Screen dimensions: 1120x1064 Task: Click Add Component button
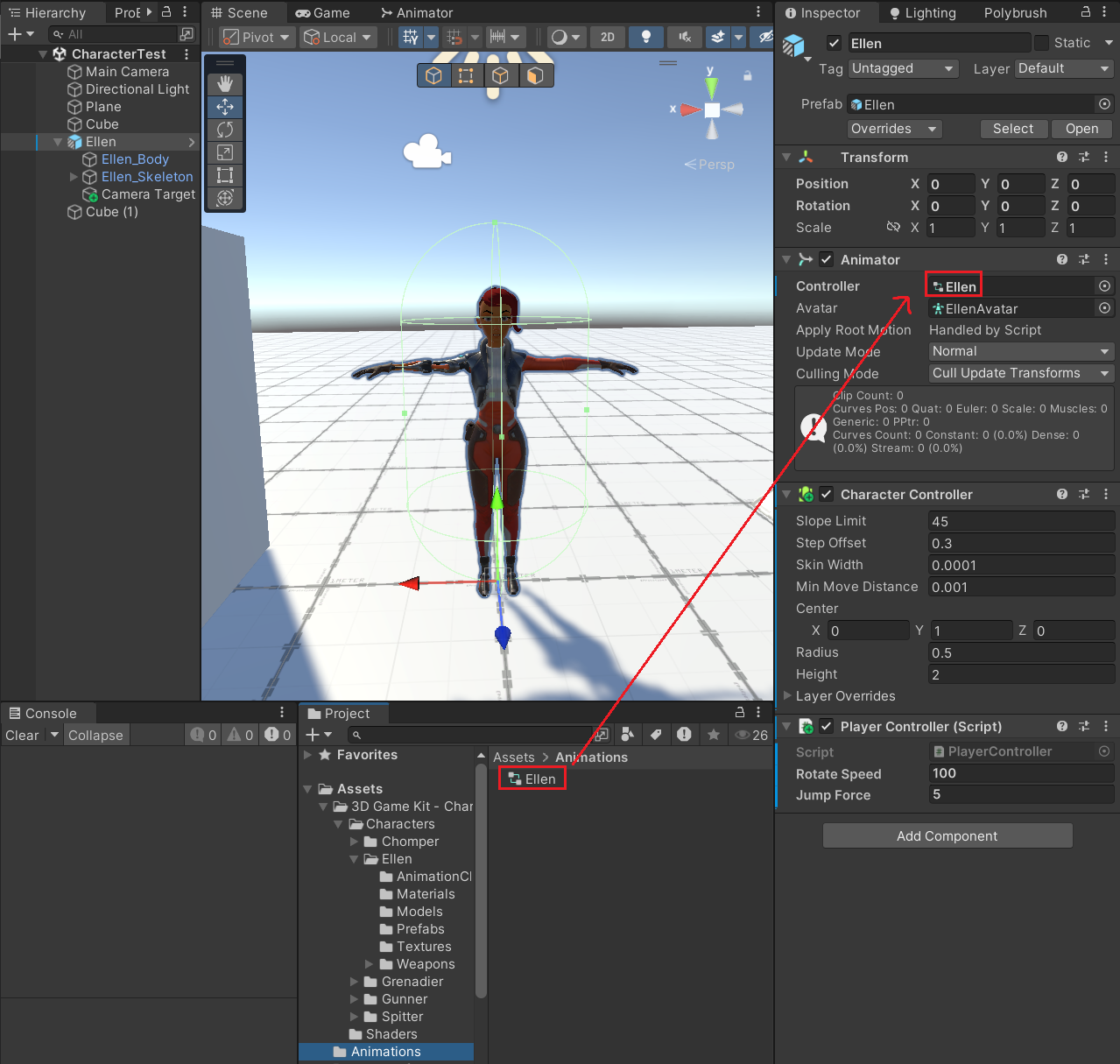click(x=947, y=836)
